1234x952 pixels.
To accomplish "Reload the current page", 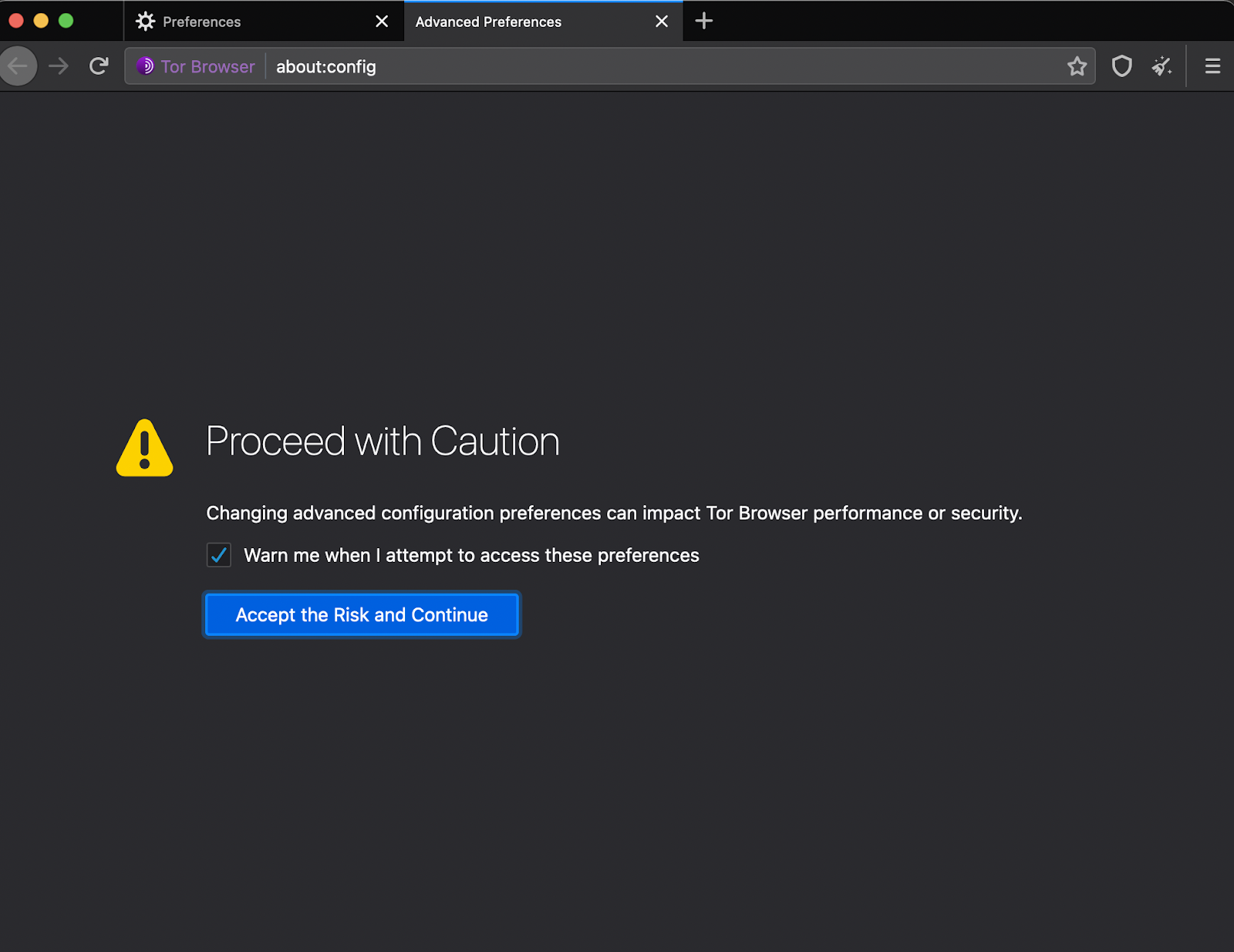I will tap(99, 66).
